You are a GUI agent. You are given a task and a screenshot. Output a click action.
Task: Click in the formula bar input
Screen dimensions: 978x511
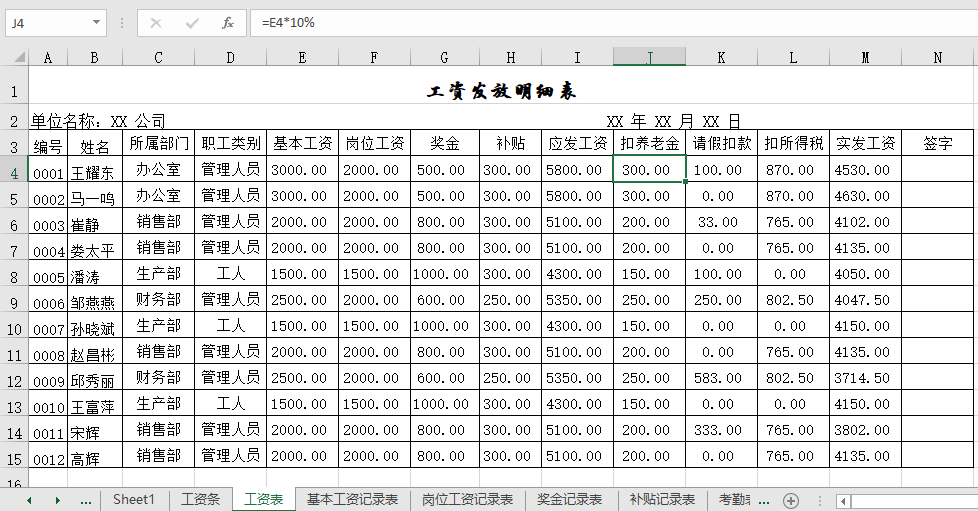600,22
